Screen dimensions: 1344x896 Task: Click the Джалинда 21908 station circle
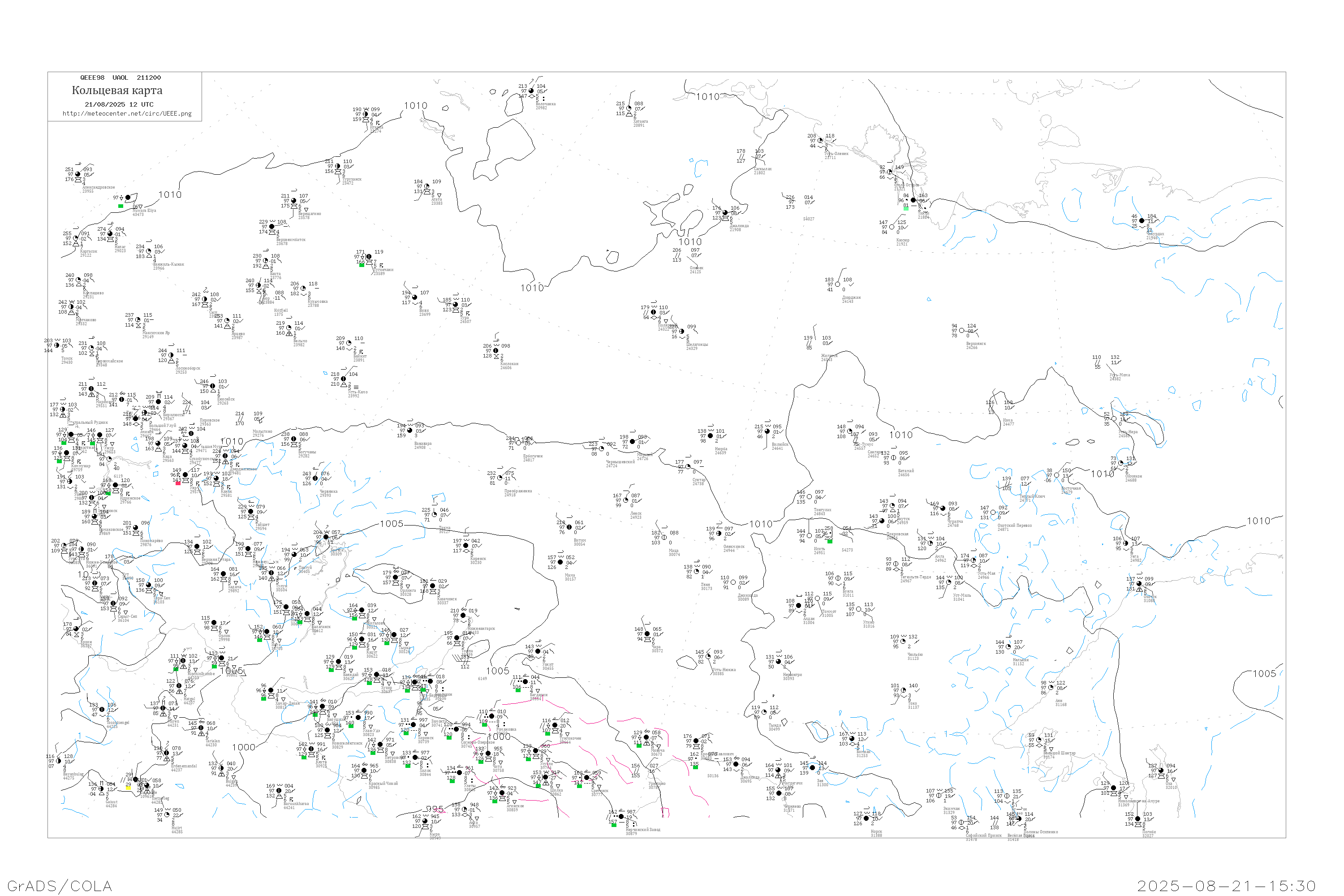725,212
